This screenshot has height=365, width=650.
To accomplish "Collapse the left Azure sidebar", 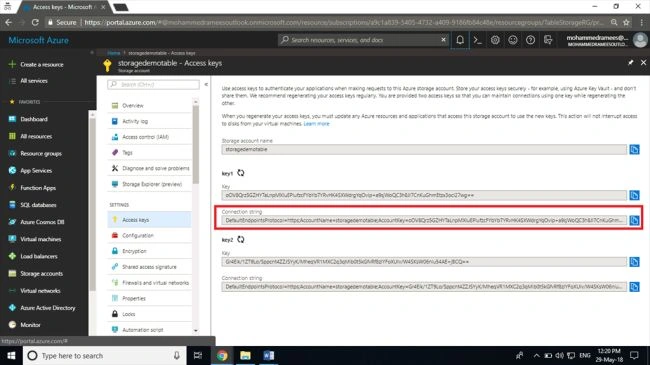I will tap(92, 53).
